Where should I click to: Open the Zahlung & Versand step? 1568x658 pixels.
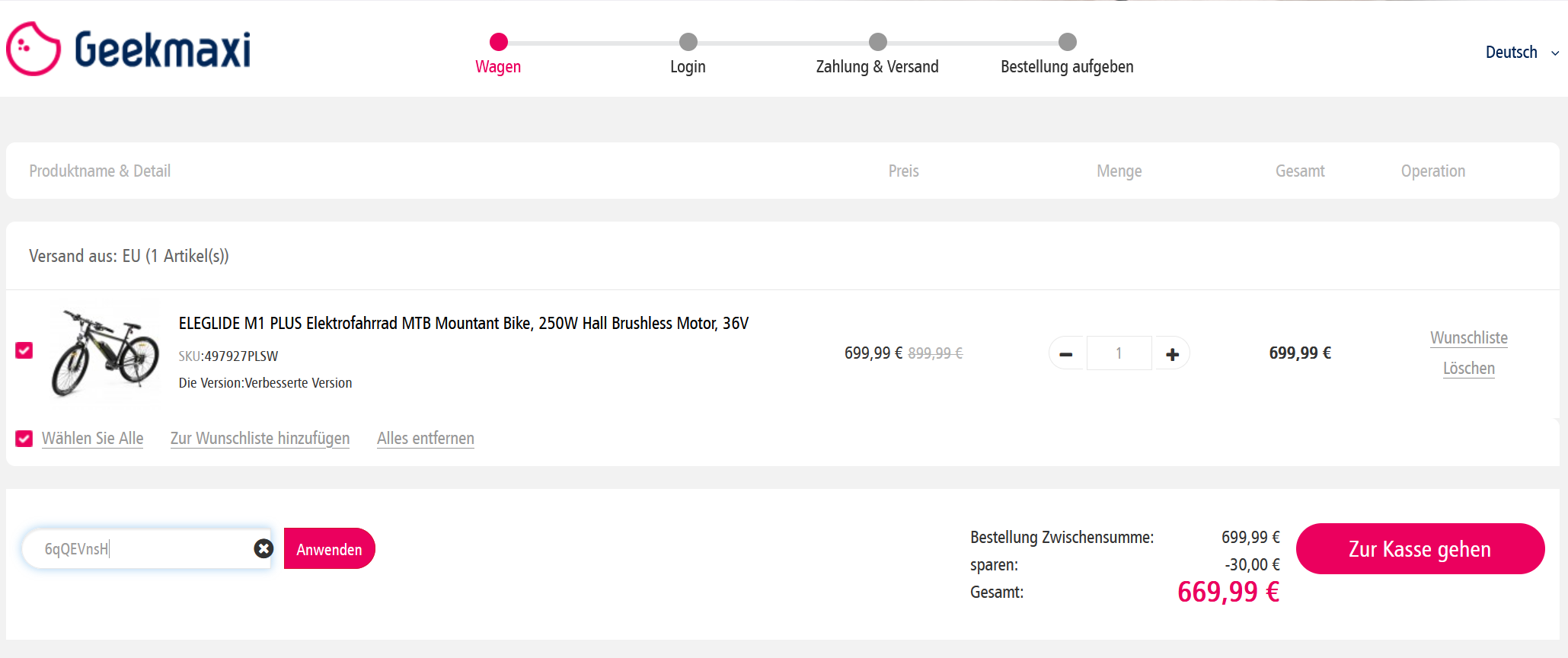pyautogui.click(x=877, y=53)
